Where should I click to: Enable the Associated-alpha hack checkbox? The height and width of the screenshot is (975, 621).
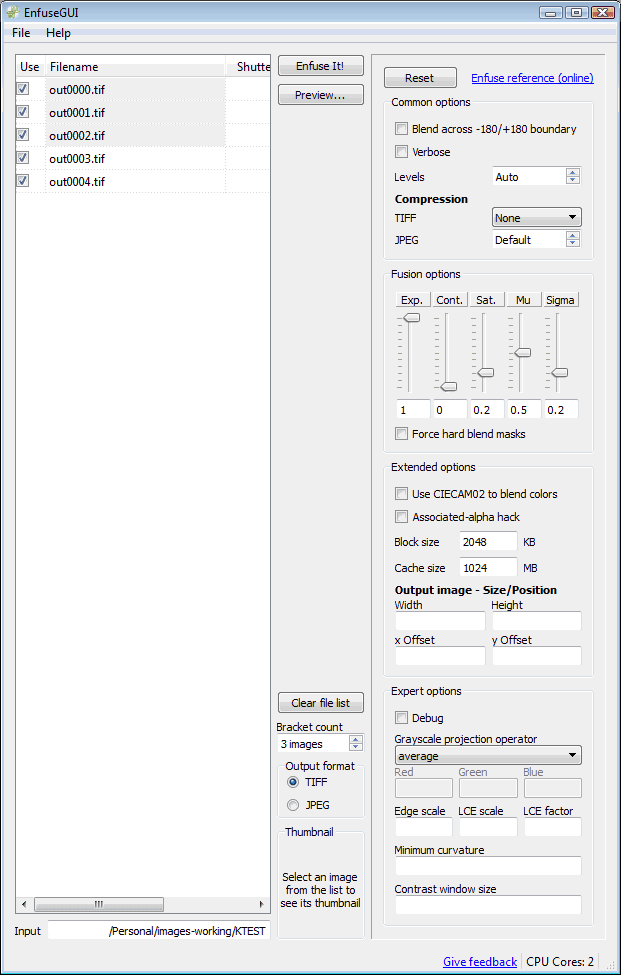pos(402,517)
